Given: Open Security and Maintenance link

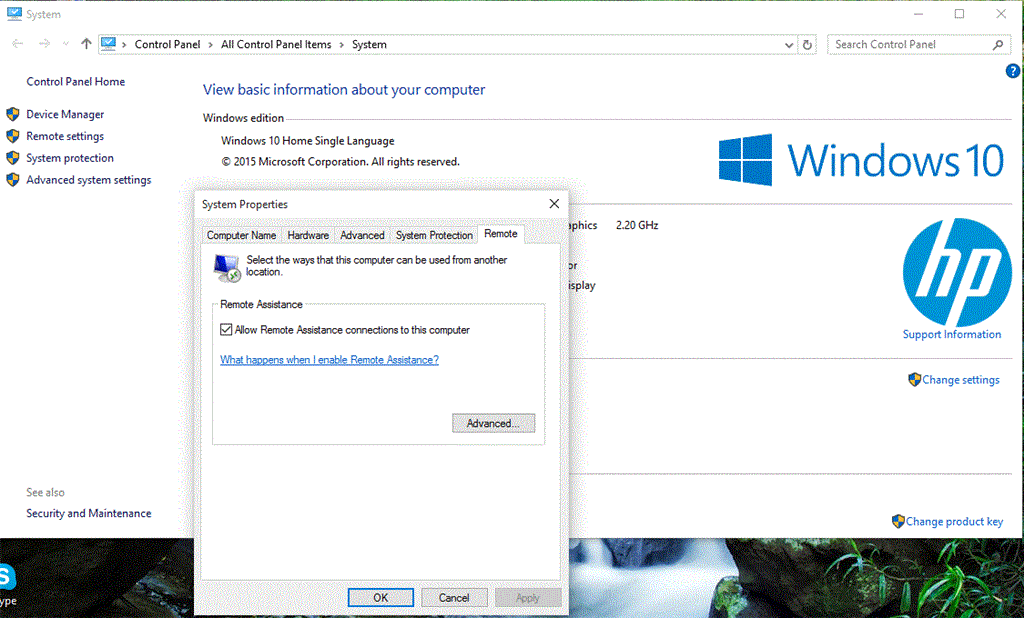Looking at the screenshot, I should tap(89, 513).
